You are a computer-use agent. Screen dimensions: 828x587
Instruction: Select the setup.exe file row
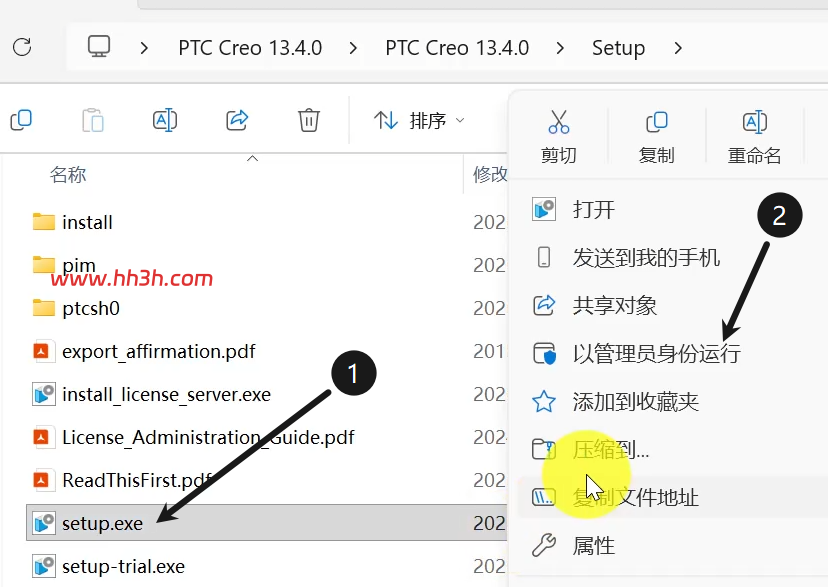(x=267, y=523)
